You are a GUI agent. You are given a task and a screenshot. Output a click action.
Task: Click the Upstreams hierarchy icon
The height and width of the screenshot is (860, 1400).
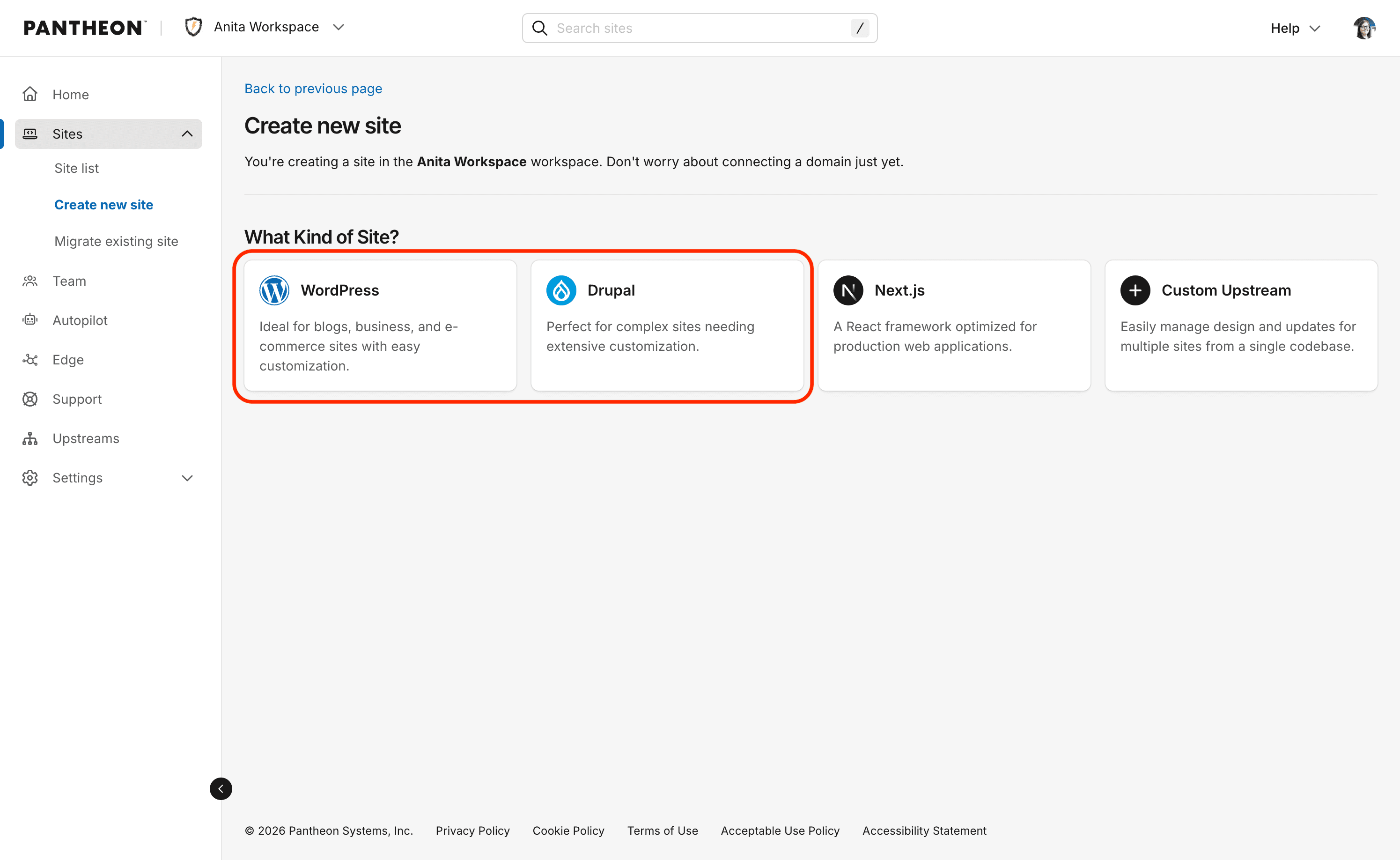coord(30,438)
